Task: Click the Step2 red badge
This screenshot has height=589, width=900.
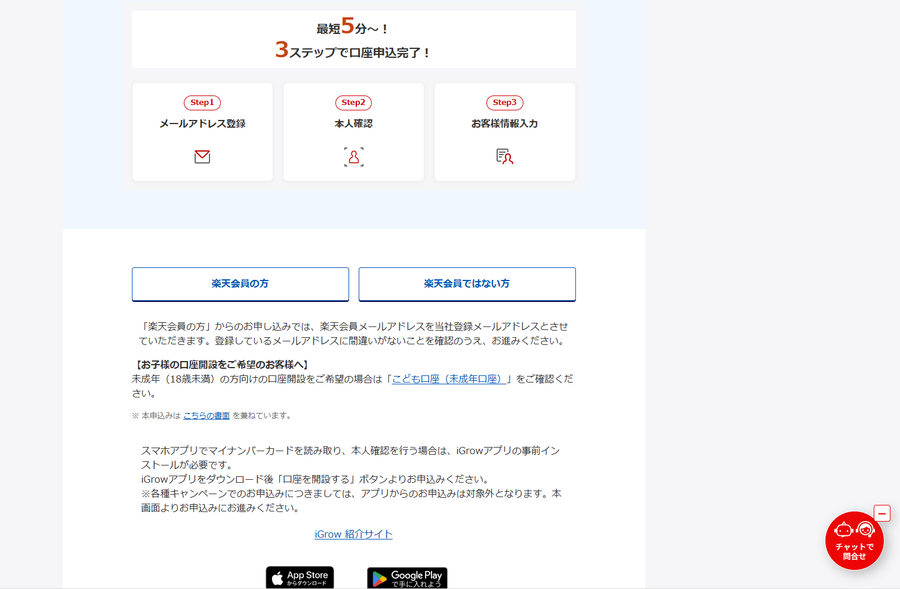Action: pos(354,103)
